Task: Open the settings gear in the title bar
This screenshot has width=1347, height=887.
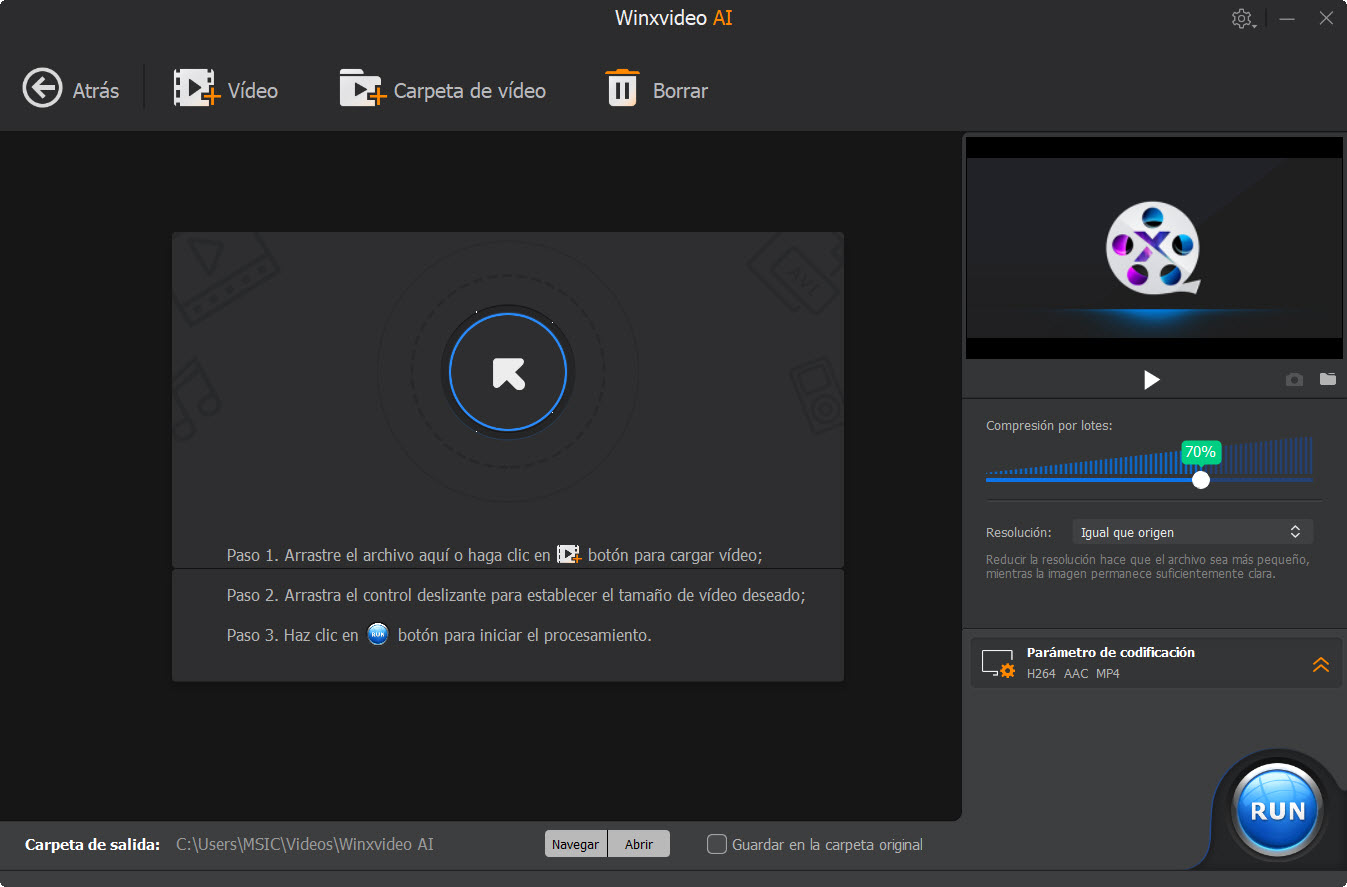Action: point(1240,17)
